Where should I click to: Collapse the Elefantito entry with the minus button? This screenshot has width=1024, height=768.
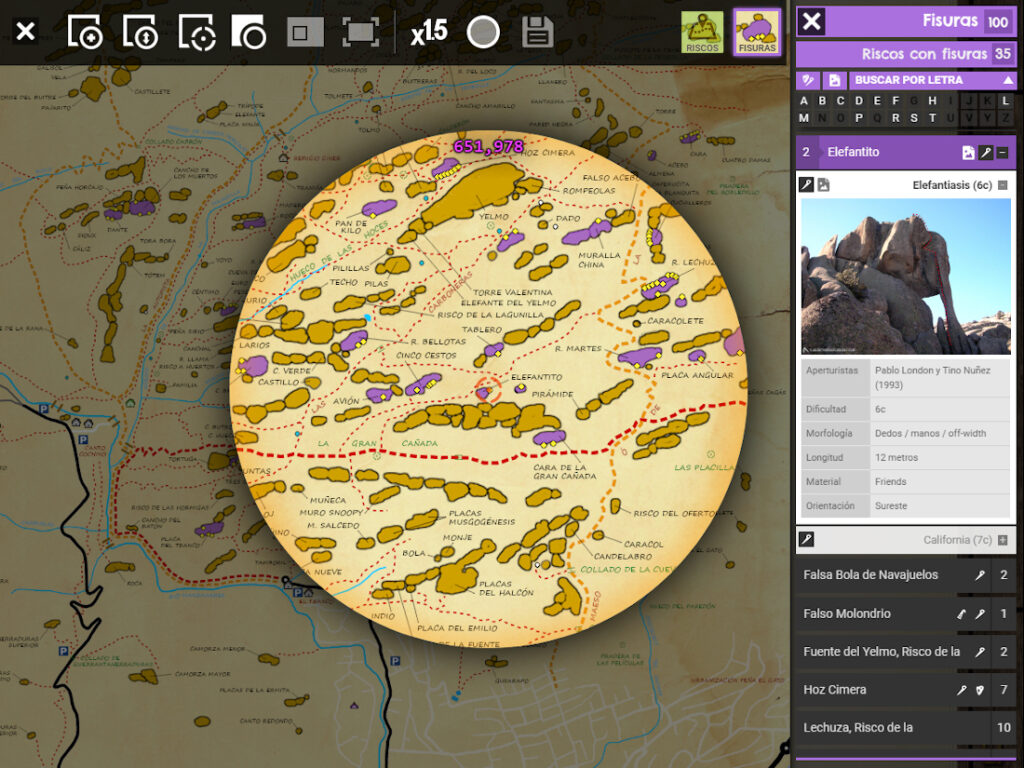[1003, 152]
